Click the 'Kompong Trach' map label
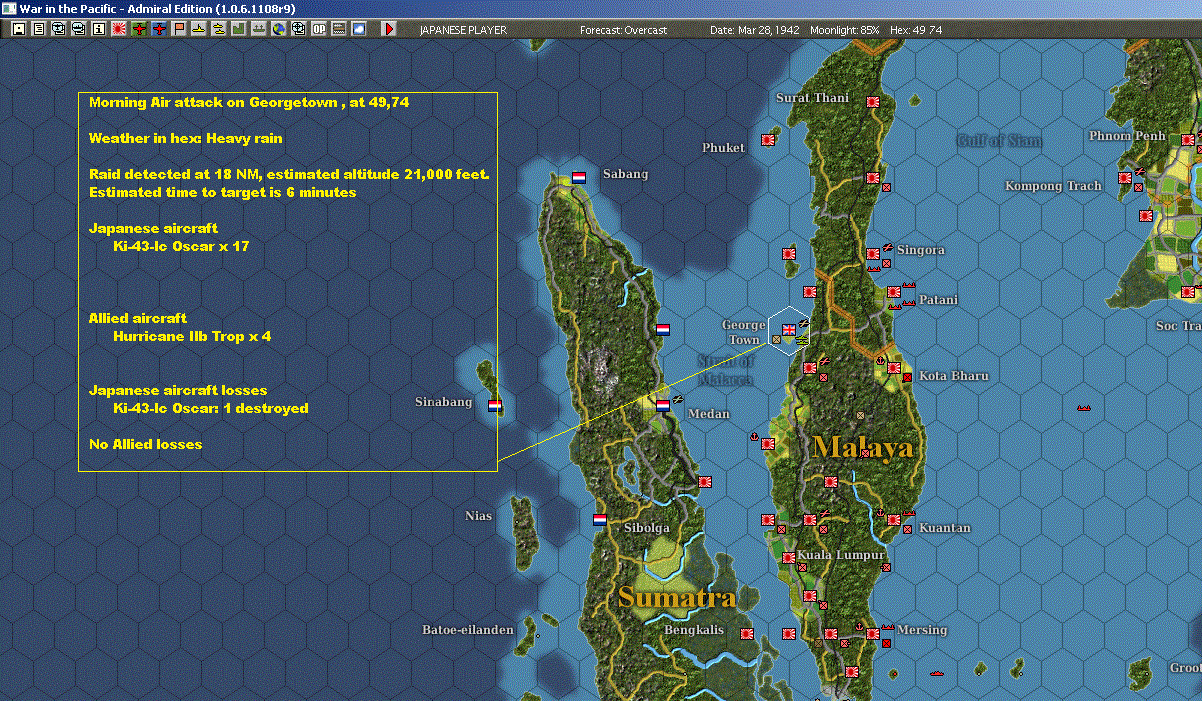 click(x=1053, y=186)
